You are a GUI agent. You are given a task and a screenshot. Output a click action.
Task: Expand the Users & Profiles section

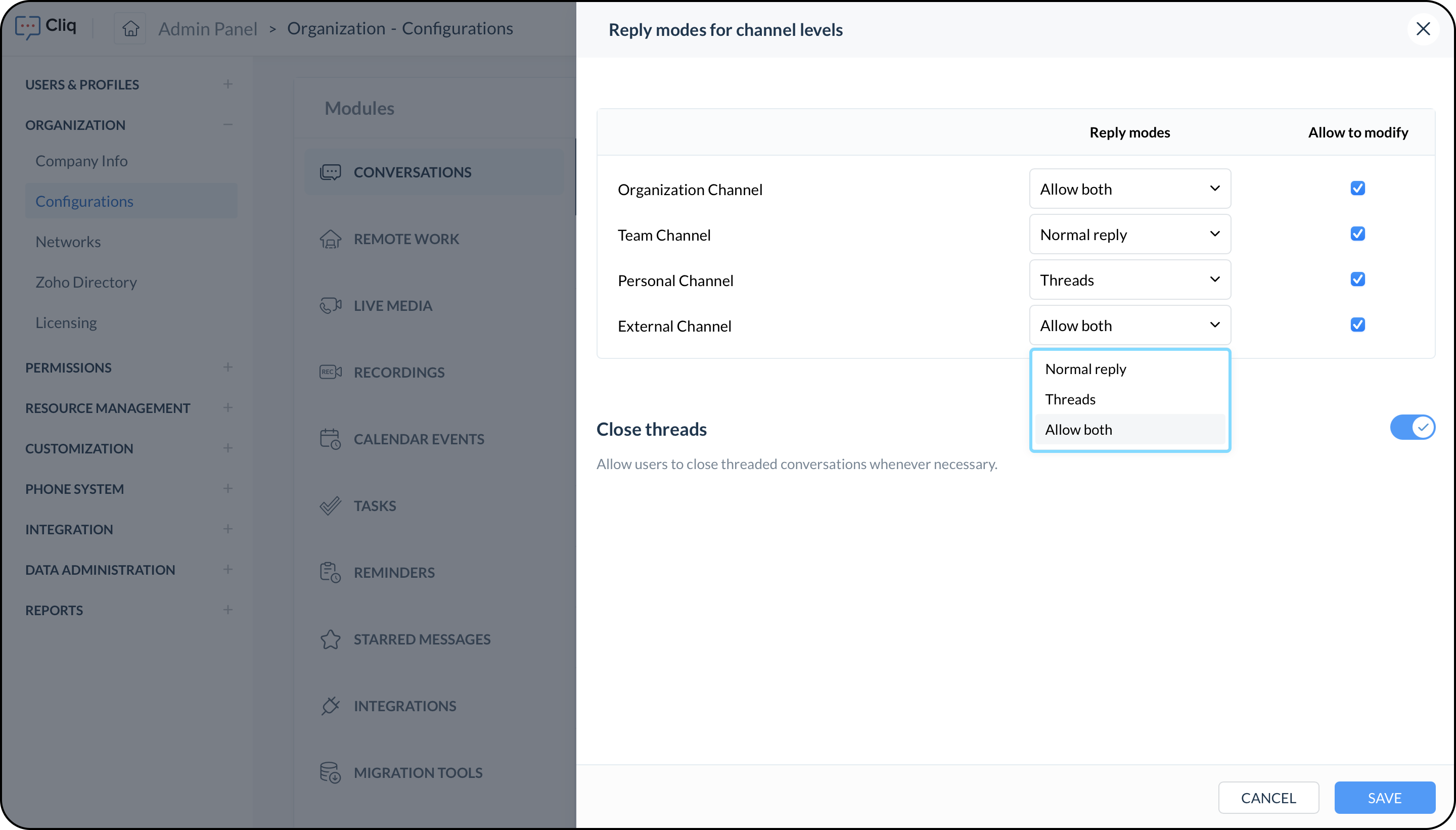(x=227, y=84)
